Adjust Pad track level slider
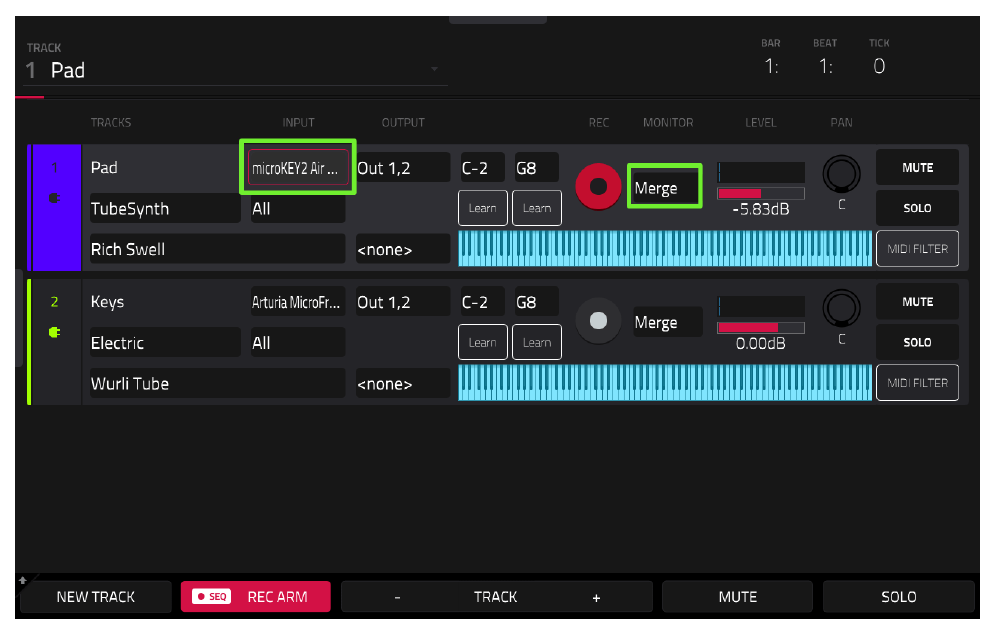996x636 pixels. click(761, 193)
